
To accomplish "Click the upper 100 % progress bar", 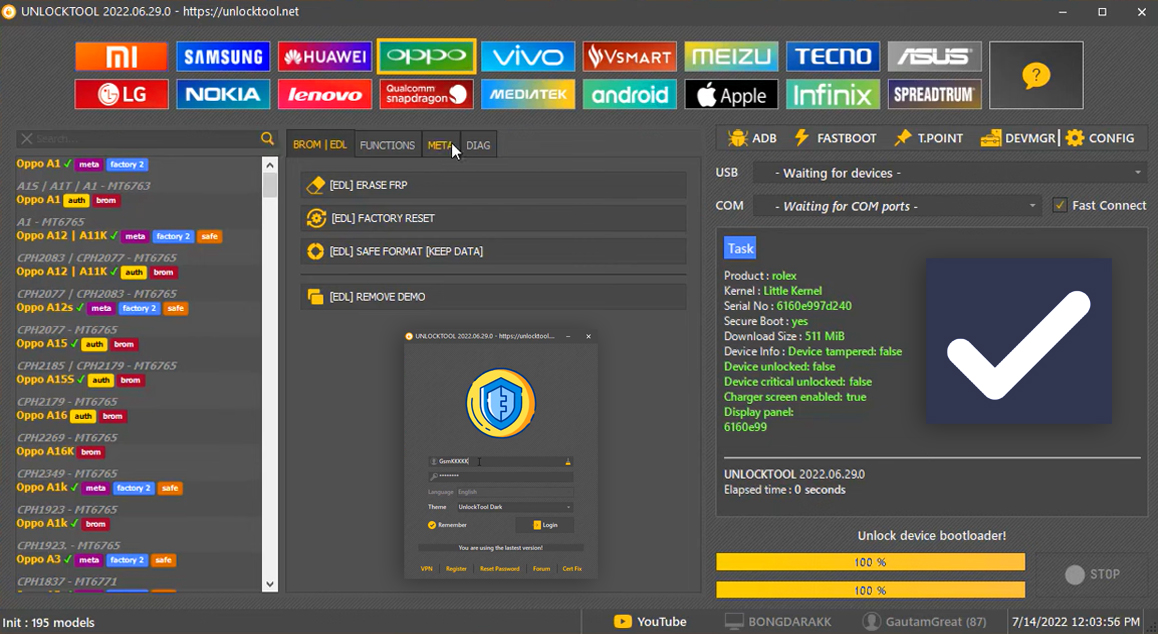I will [870, 562].
